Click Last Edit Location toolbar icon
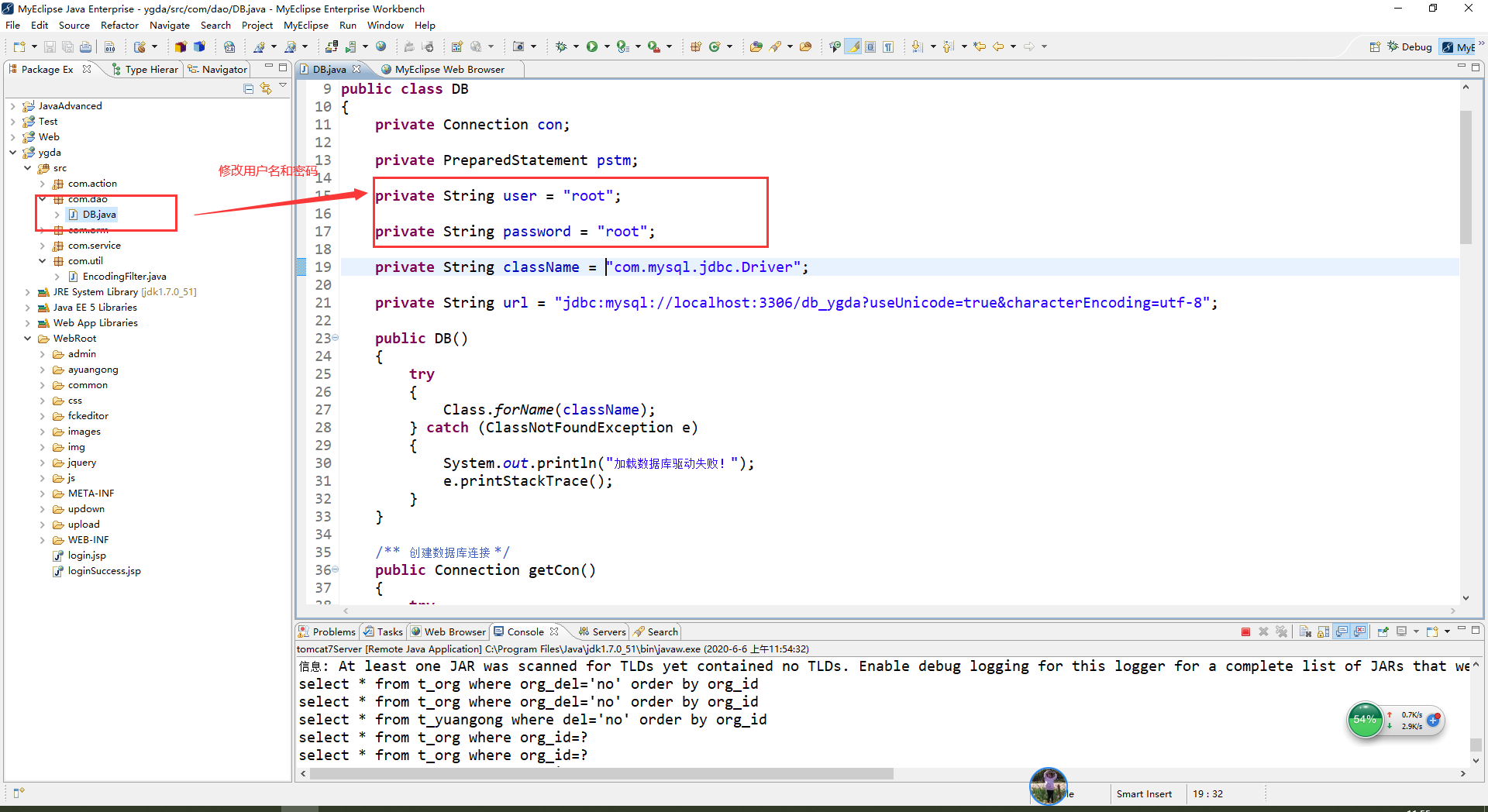The height and width of the screenshot is (812, 1488). tap(980, 46)
